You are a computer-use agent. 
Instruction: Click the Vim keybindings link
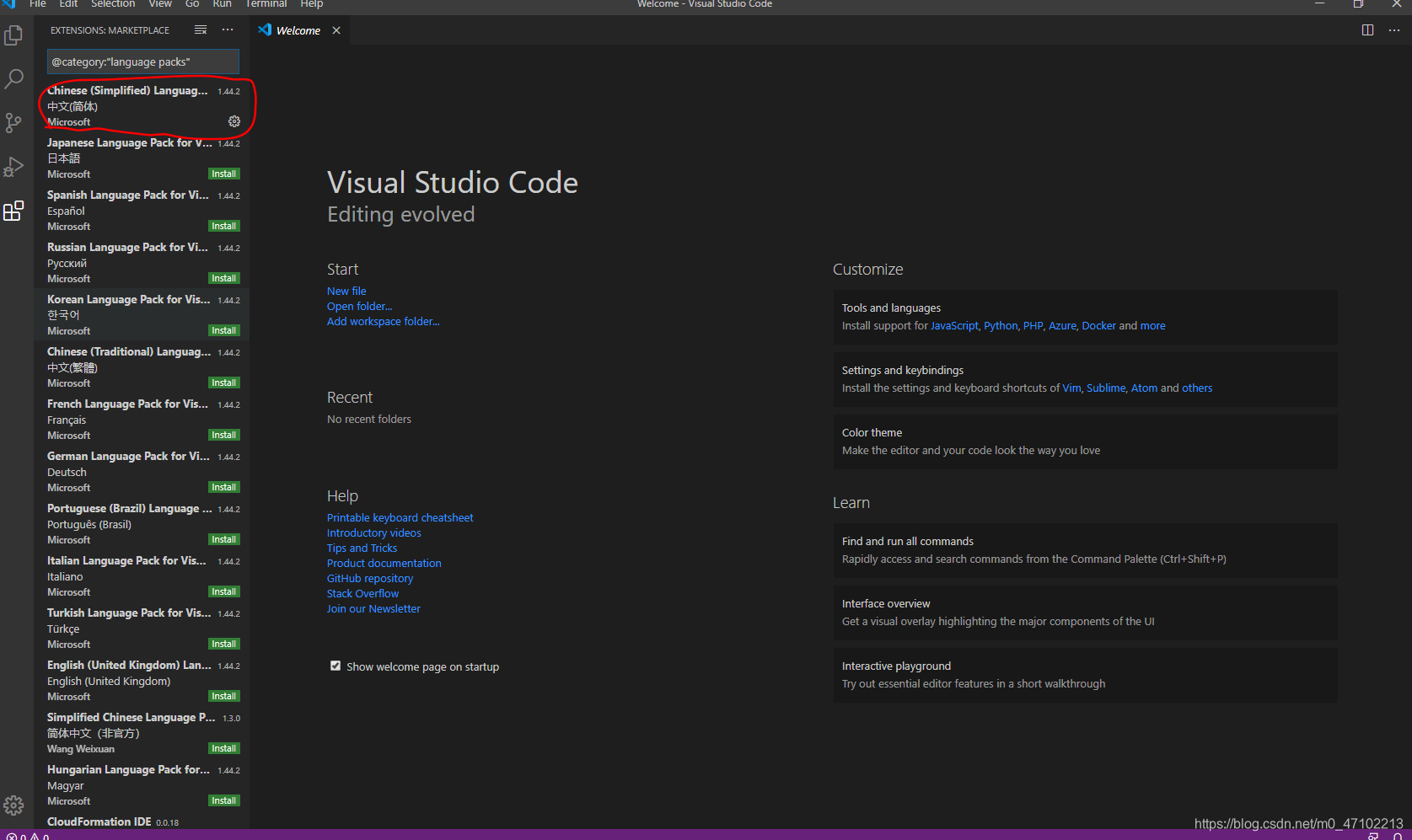1071,388
